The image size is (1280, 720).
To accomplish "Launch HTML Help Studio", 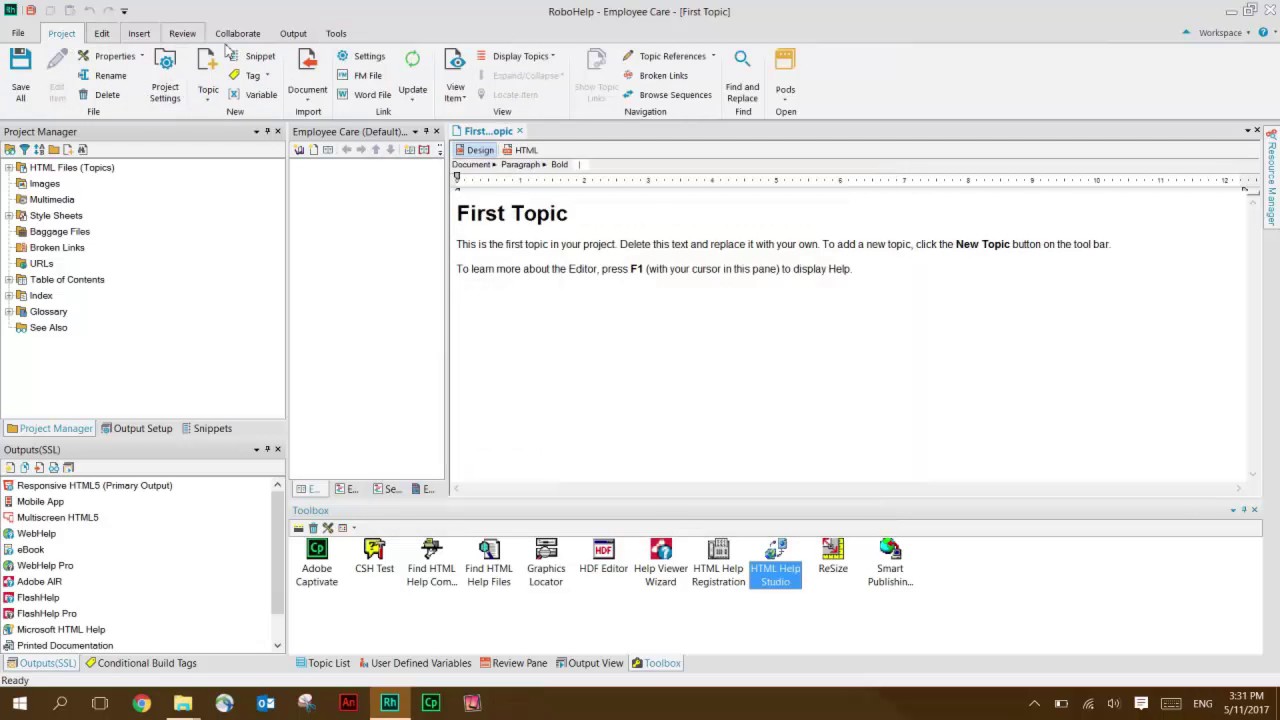I will point(775,562).
